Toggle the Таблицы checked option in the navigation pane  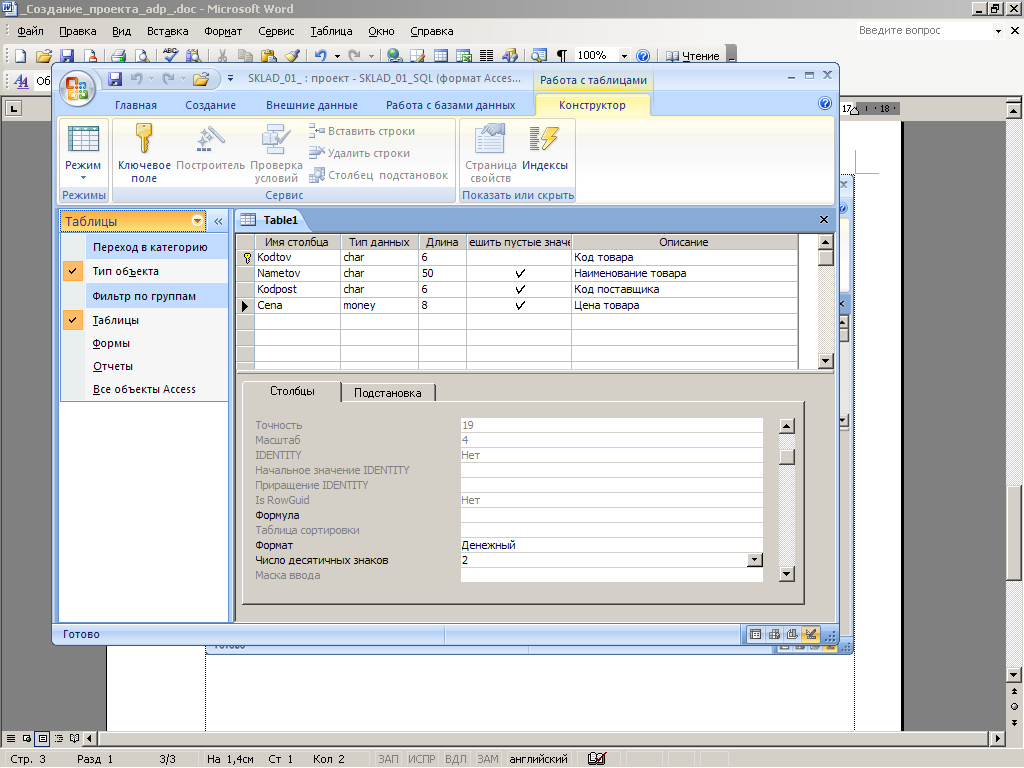pos(72,320)
